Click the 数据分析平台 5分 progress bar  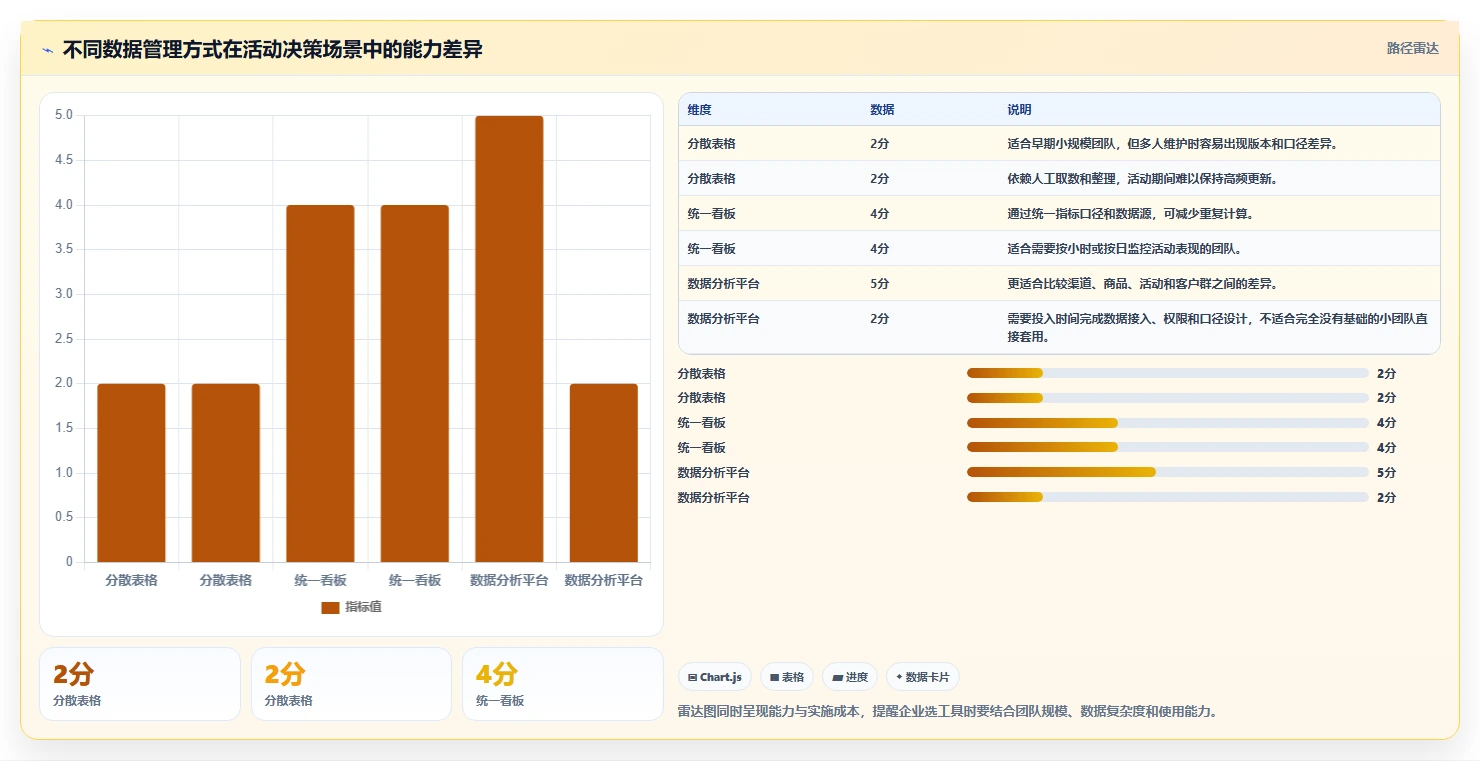click(1168, 472)
